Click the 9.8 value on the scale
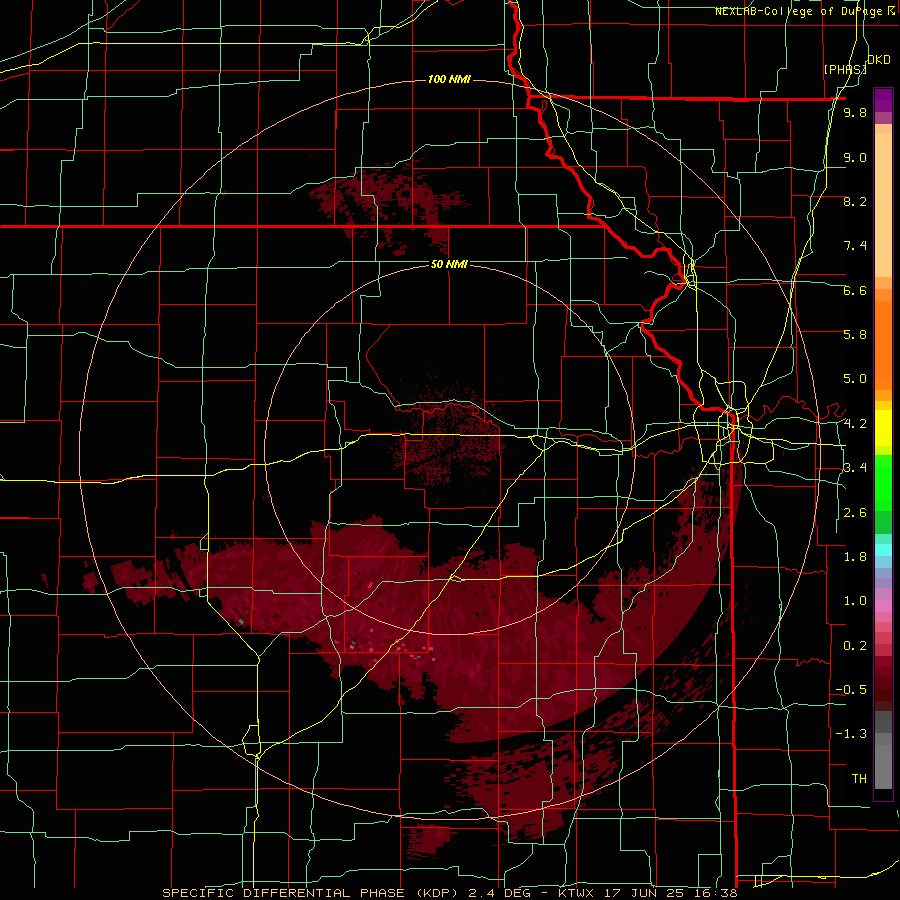 (855, 112)
